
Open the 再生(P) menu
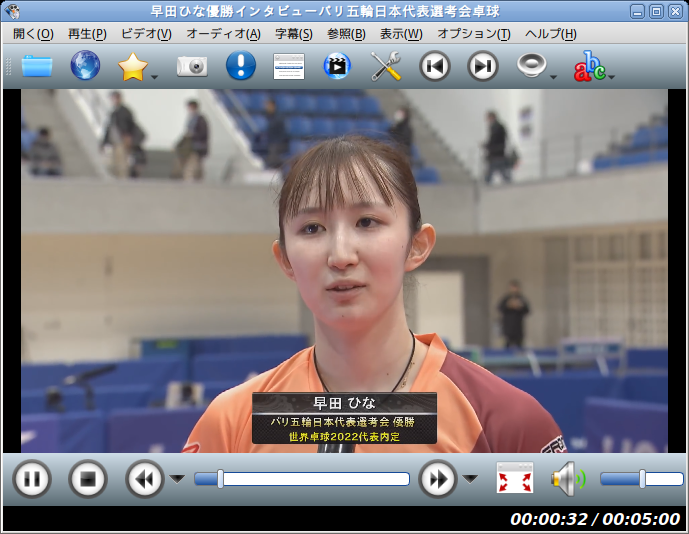87,34
